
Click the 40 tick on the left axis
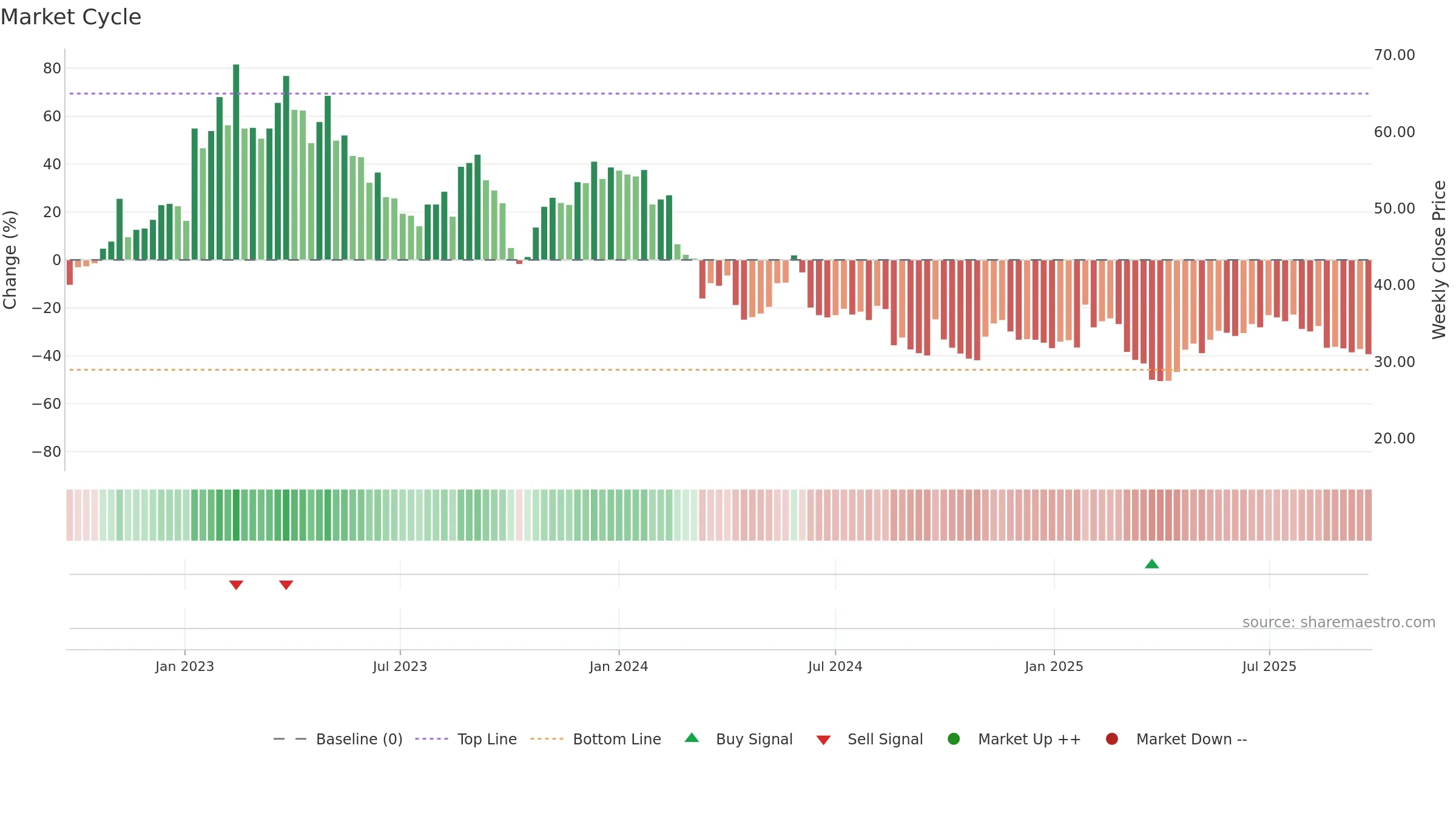(x=52, y=164)
